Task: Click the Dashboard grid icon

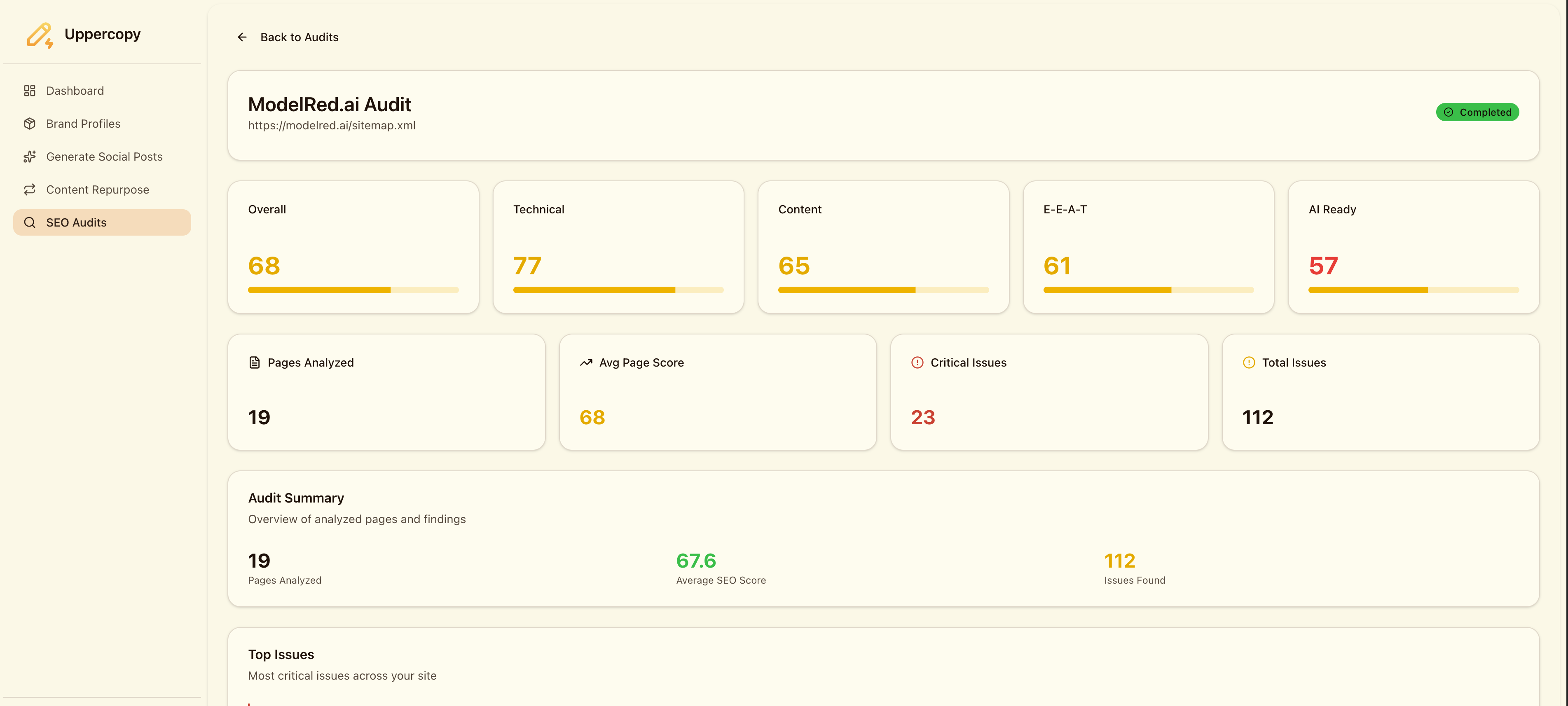Action: [x=29, y=91]
